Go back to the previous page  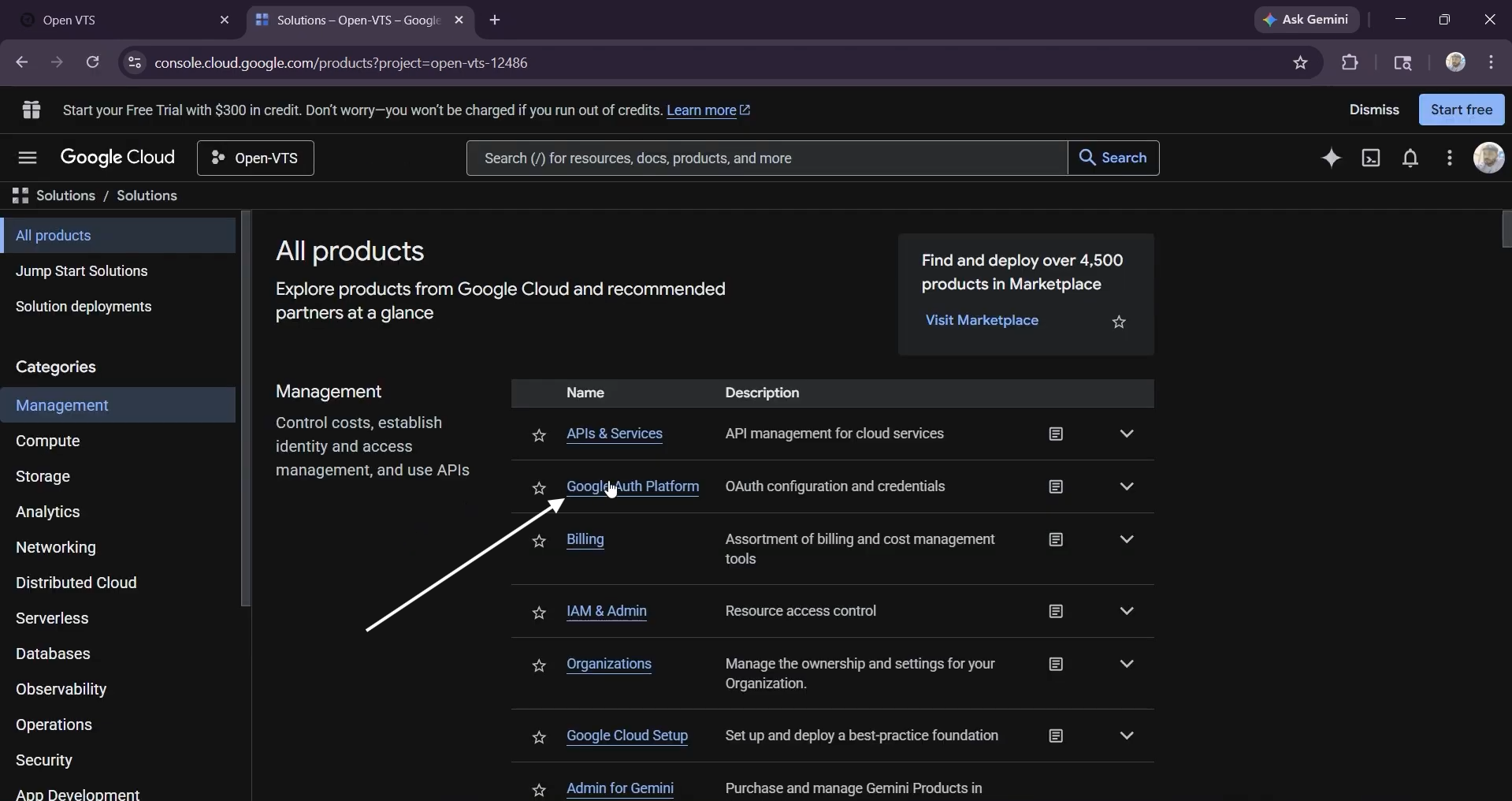point(22,62)
